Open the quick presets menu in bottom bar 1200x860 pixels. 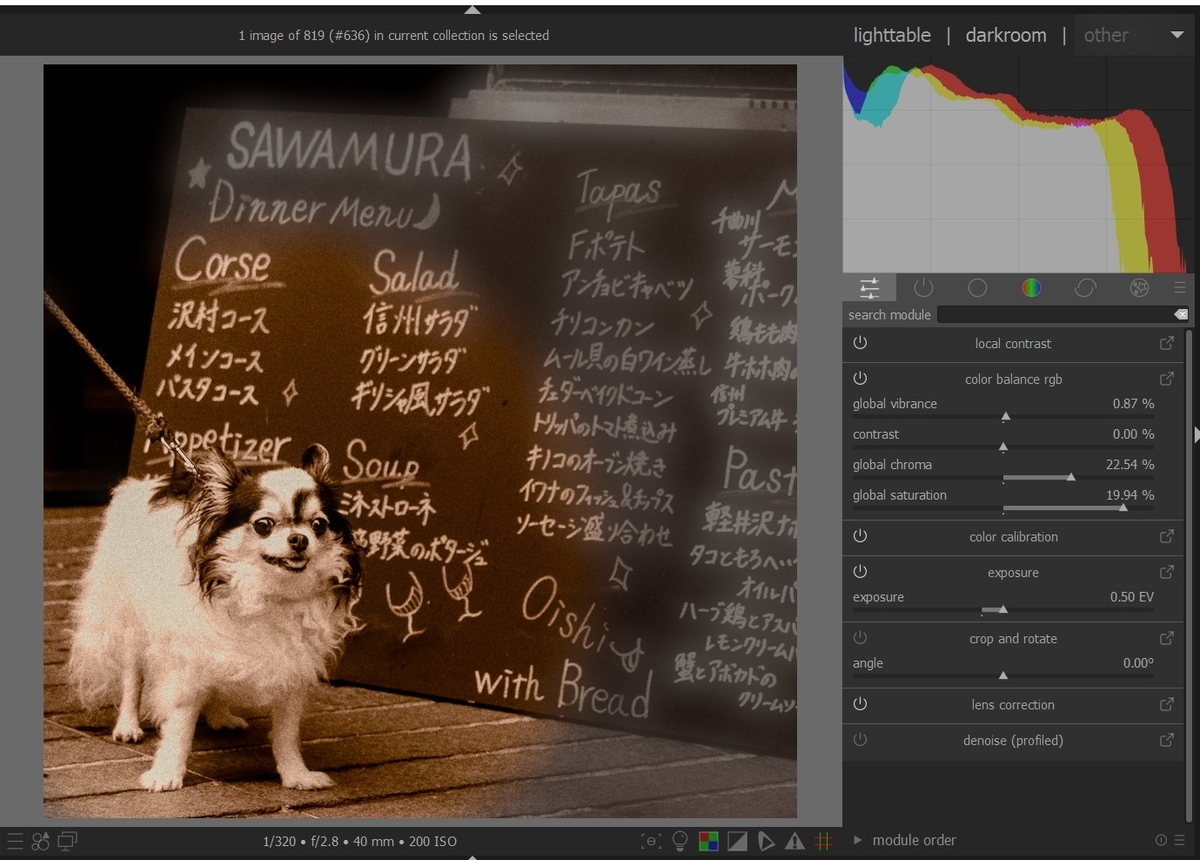coord(14,841)
